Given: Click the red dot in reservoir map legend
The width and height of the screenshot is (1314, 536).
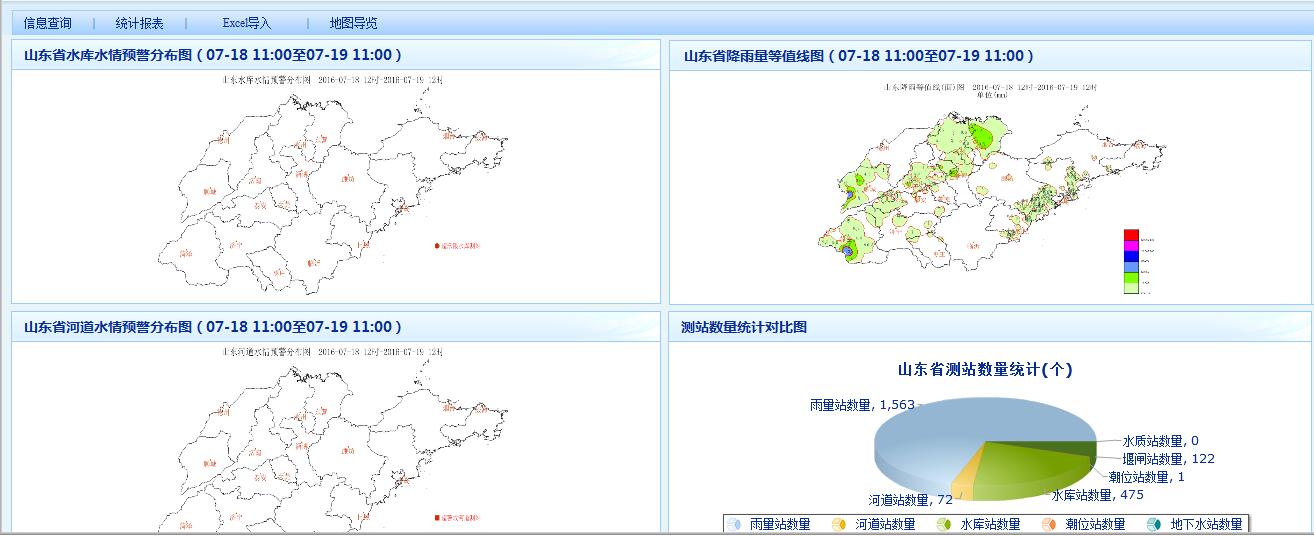Looking at the screenshot, I should [x=437, y=245].
